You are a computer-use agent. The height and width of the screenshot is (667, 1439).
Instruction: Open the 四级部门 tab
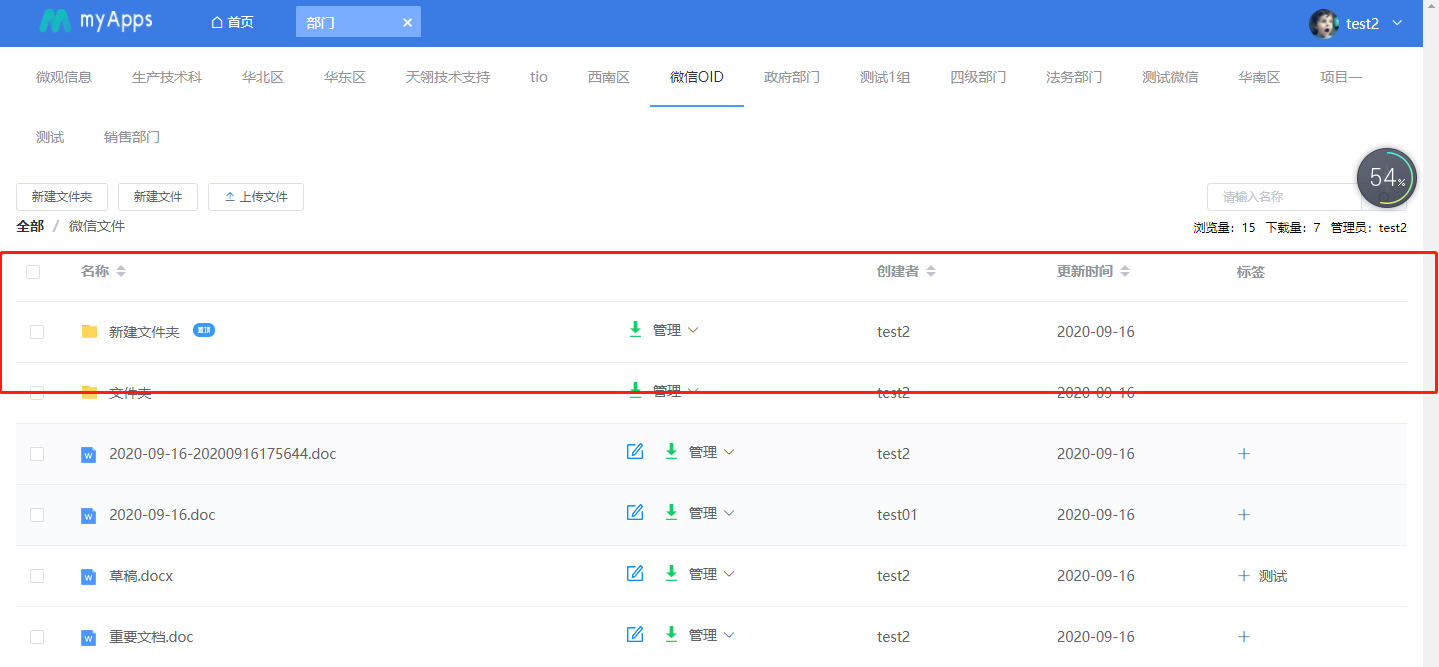[x=978, y=77]
